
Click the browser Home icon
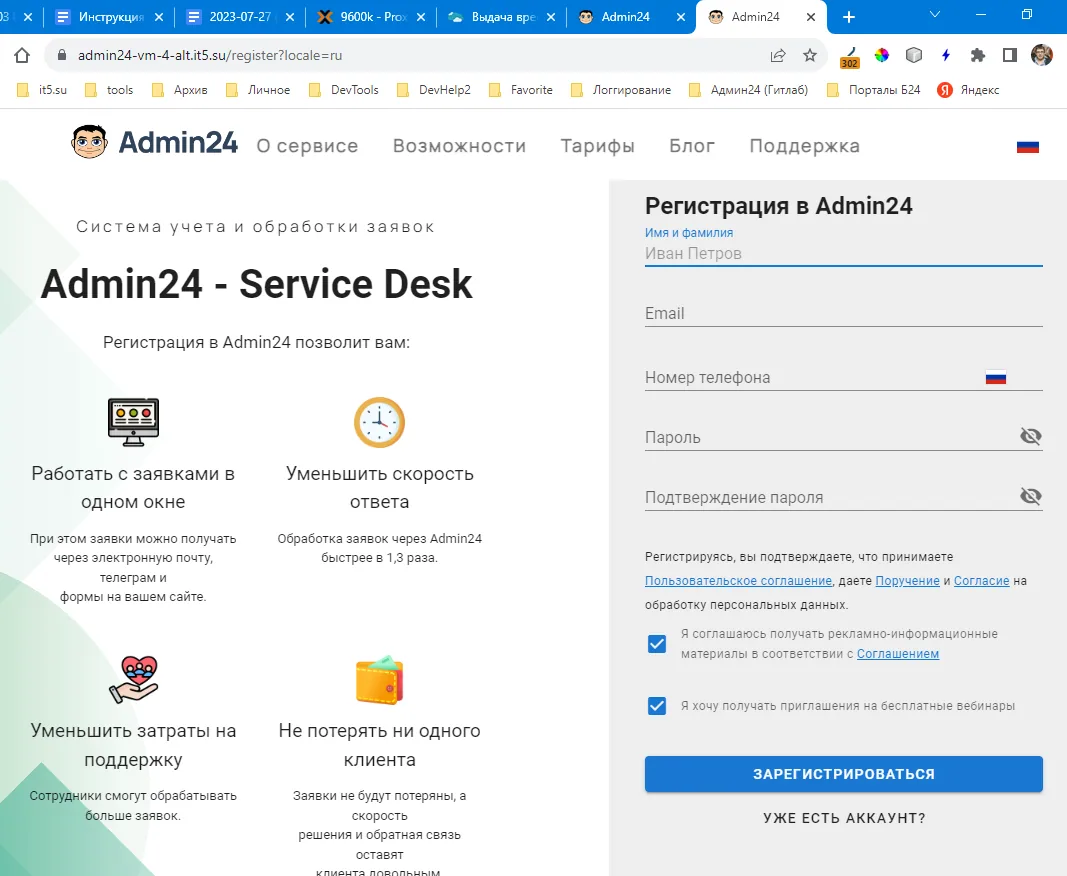coord(22,55)
